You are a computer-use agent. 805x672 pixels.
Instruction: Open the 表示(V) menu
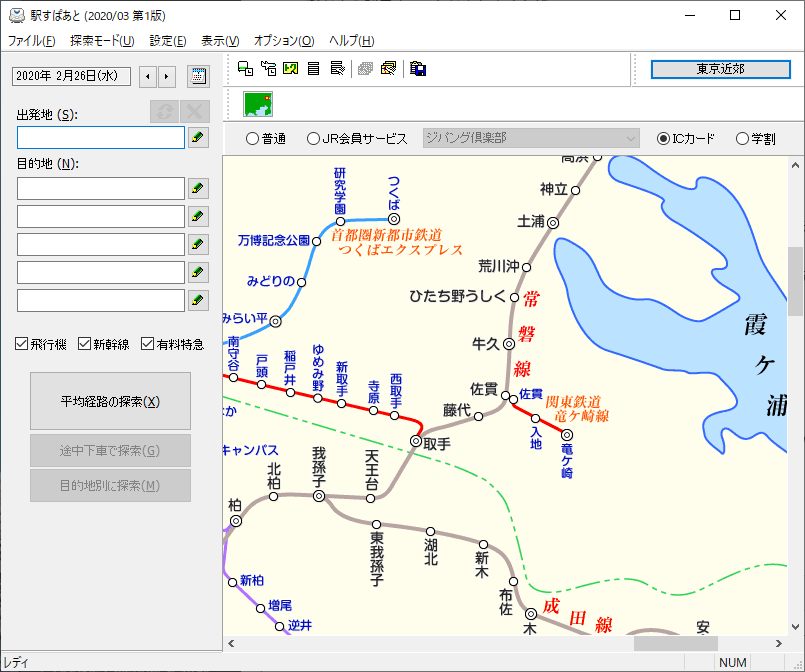click(x=220, y=41)
